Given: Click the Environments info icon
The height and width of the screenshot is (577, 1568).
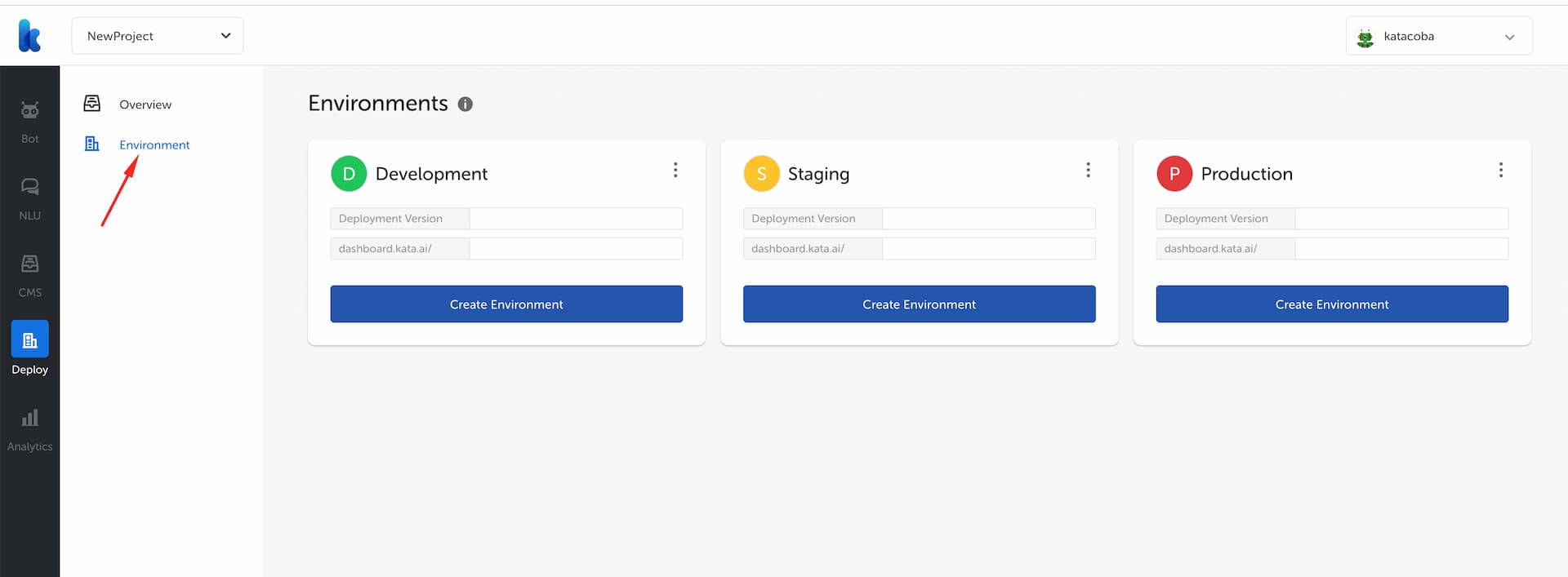Looking at the screenshot, I should 465,104.
